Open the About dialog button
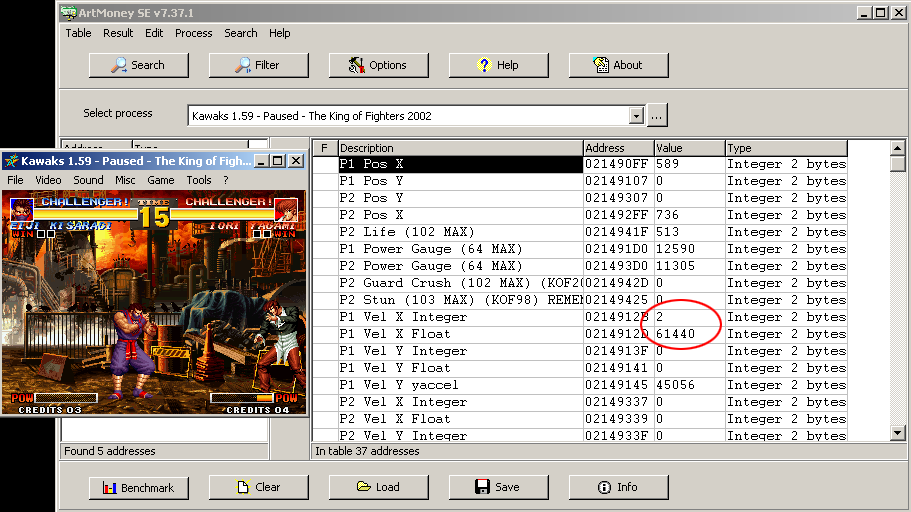 618,65
